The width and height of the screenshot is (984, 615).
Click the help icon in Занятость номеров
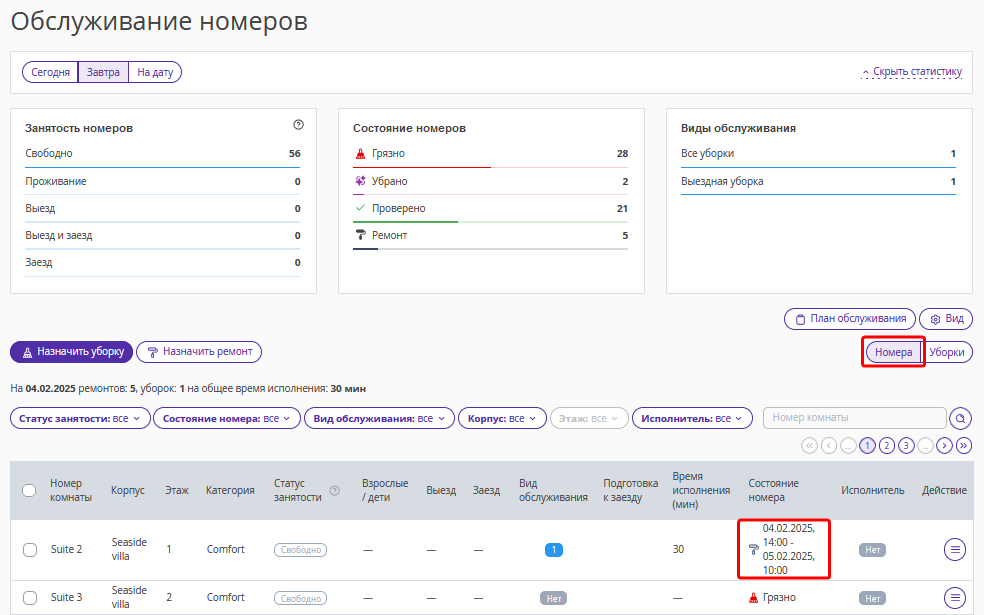pyautogui.click(x=298, y=125)
